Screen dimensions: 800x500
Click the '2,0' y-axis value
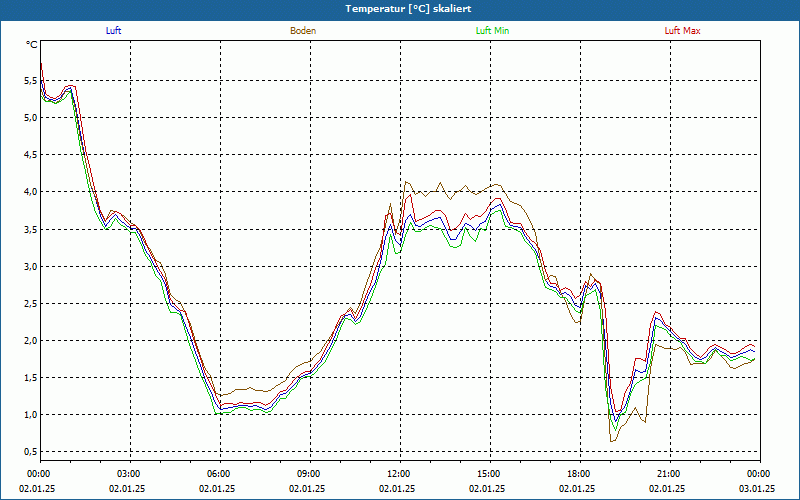pyautogui.click(x=31, y=340)
